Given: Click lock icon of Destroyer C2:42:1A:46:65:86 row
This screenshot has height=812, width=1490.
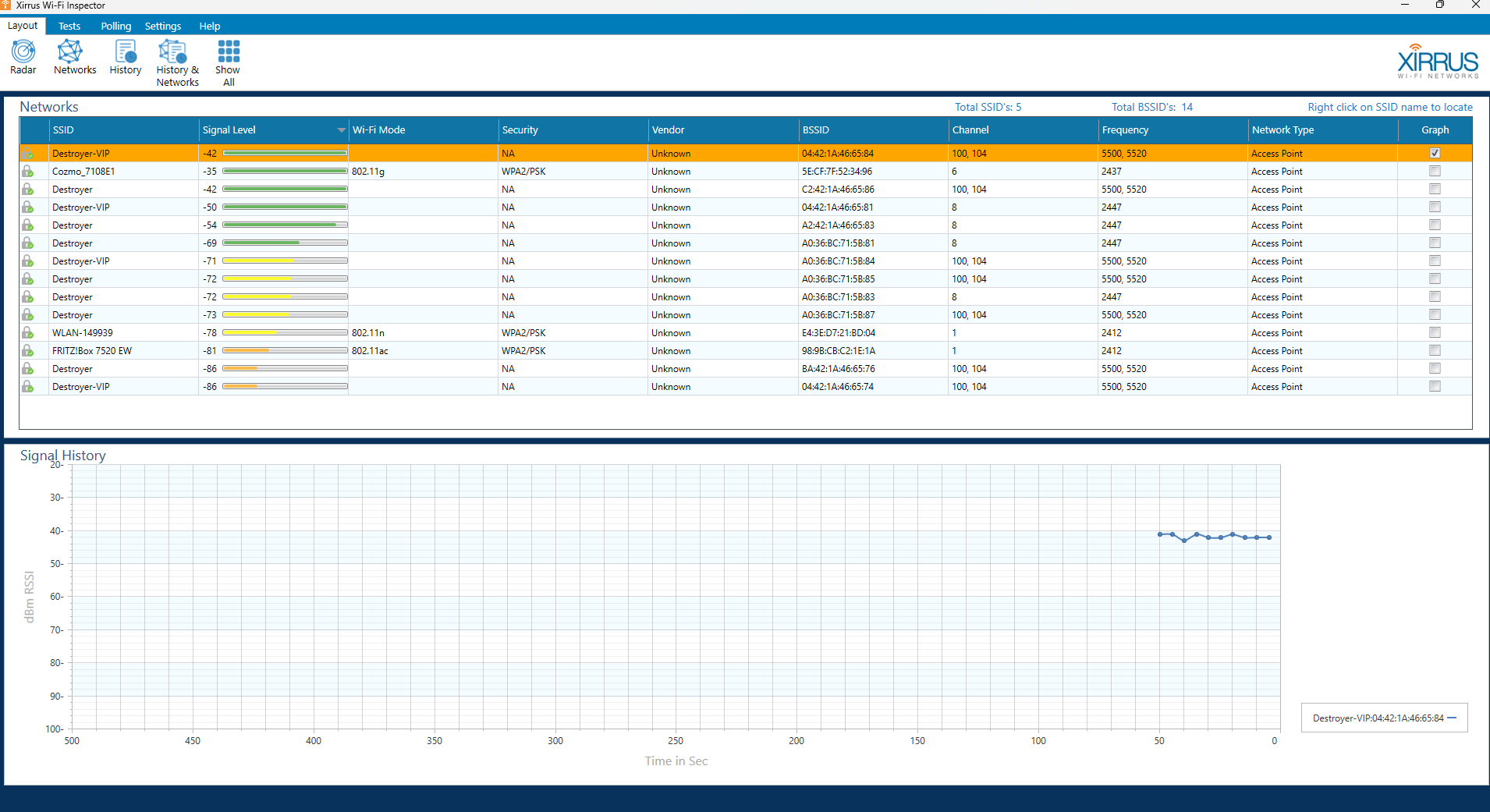Looking at the screenshot, I should click(28, 189).
